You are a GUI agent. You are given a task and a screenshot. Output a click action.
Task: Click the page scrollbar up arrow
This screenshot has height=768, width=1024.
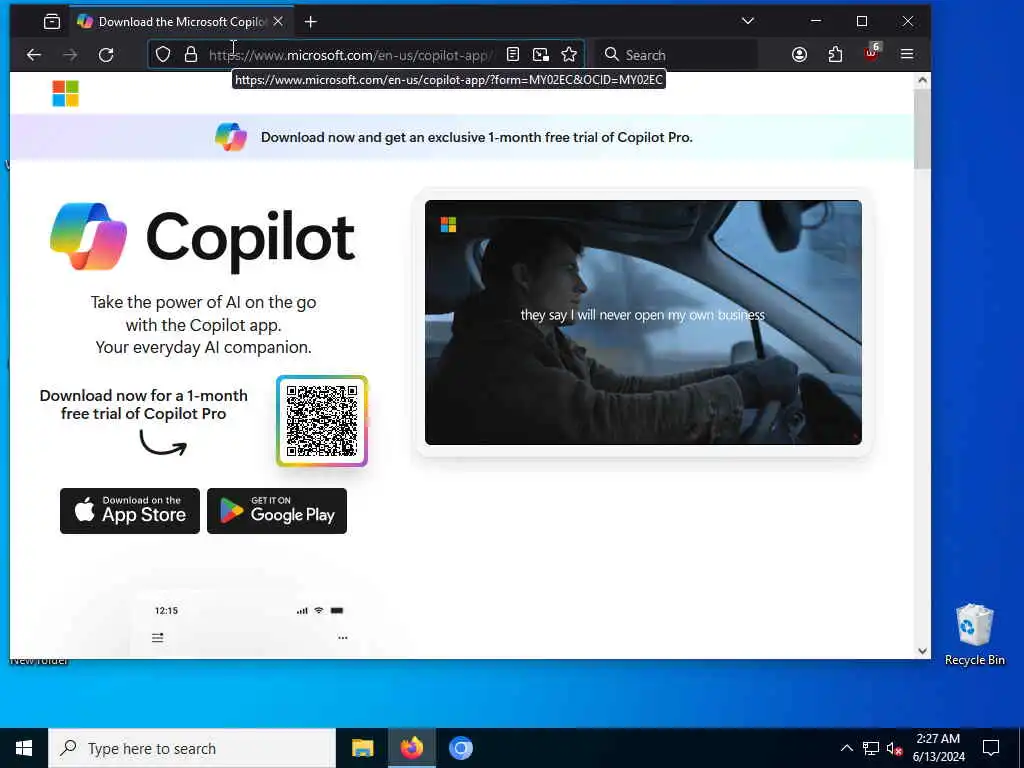coord(922,80)
